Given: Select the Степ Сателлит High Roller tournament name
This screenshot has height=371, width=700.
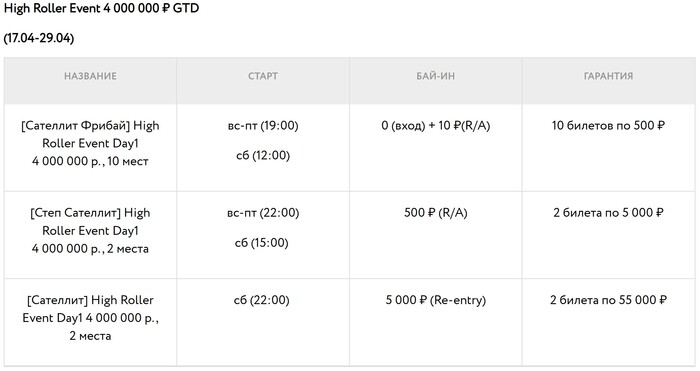Looking at the screenshot, I should 90,231.
